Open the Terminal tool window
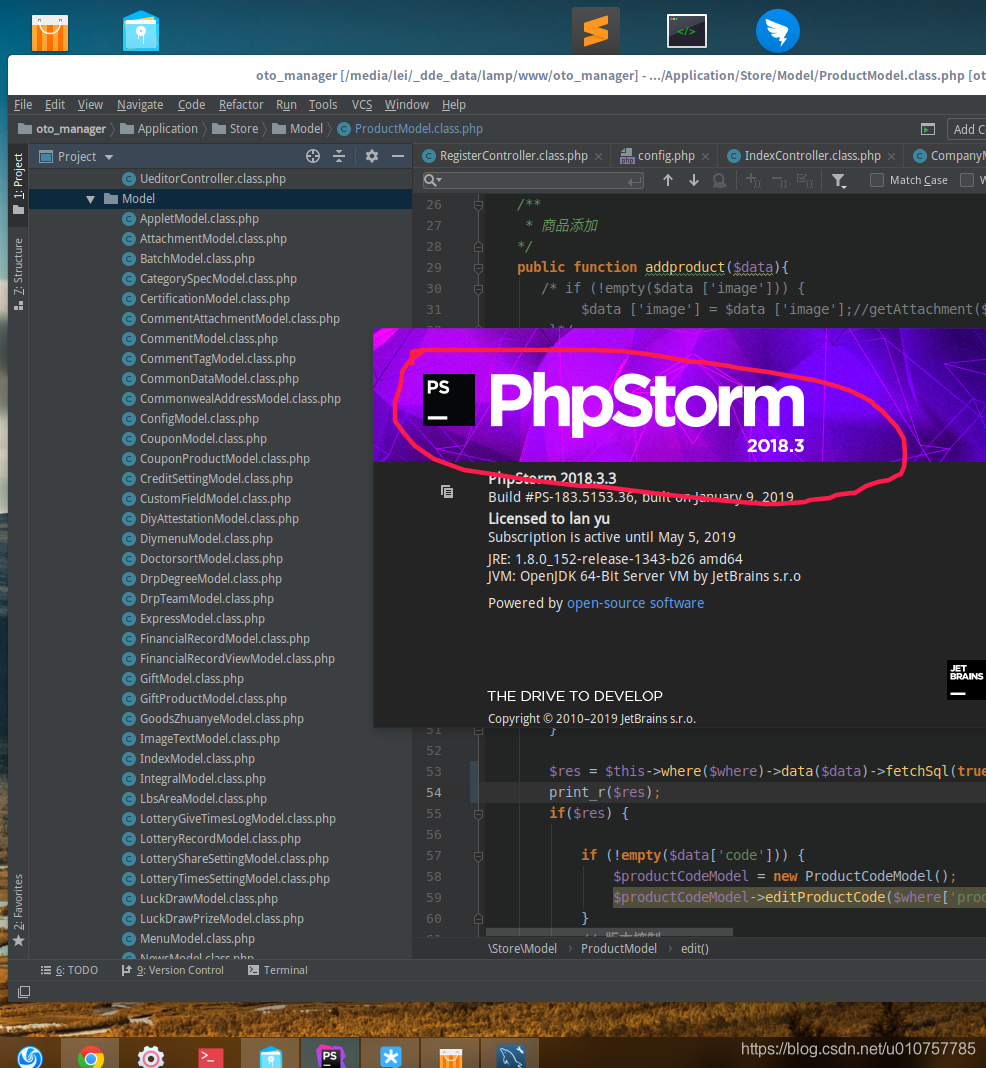The width and height of the screenshot is (986, 1068). pos(278,970)
